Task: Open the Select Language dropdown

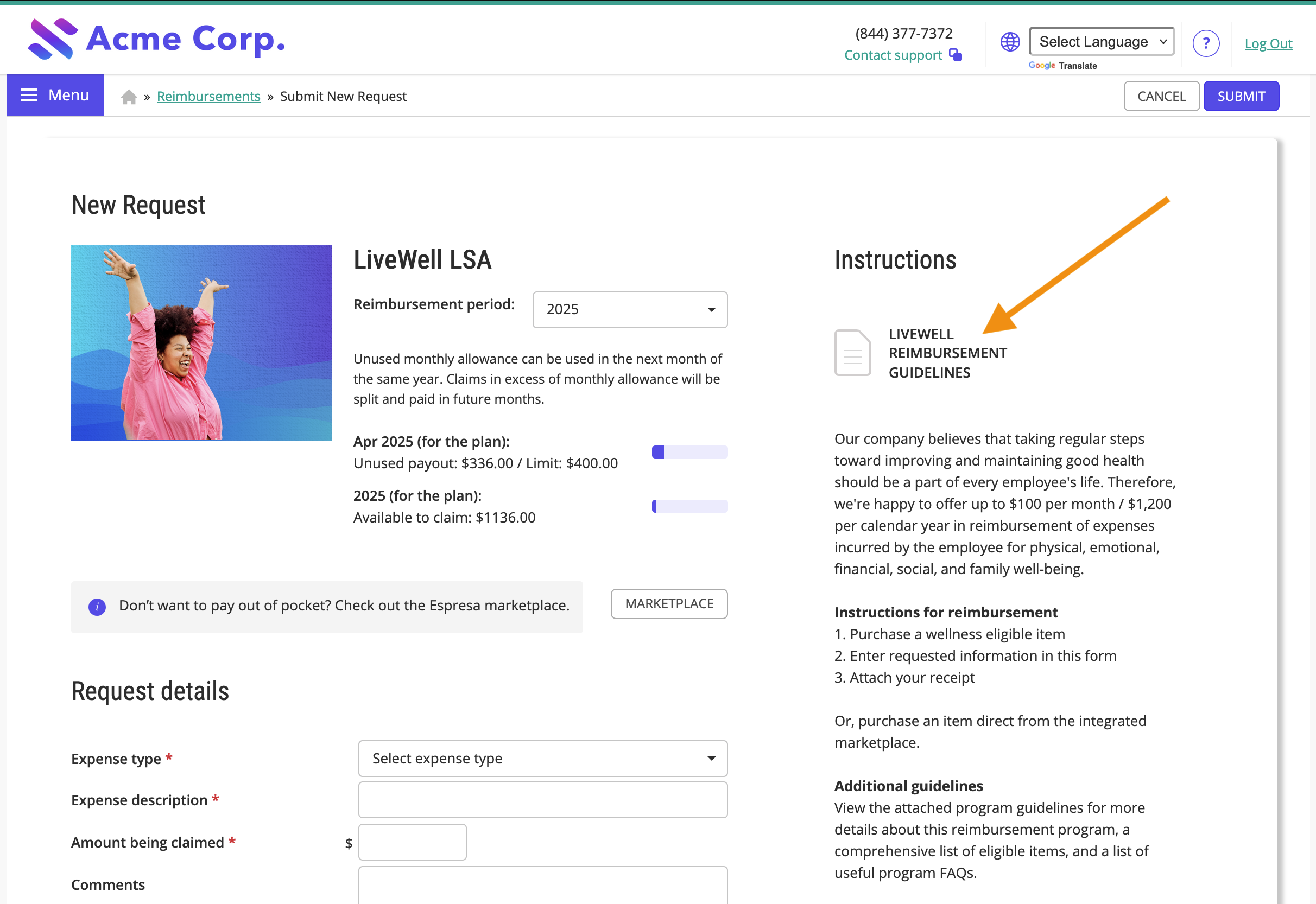Action: pos(1101,42)
